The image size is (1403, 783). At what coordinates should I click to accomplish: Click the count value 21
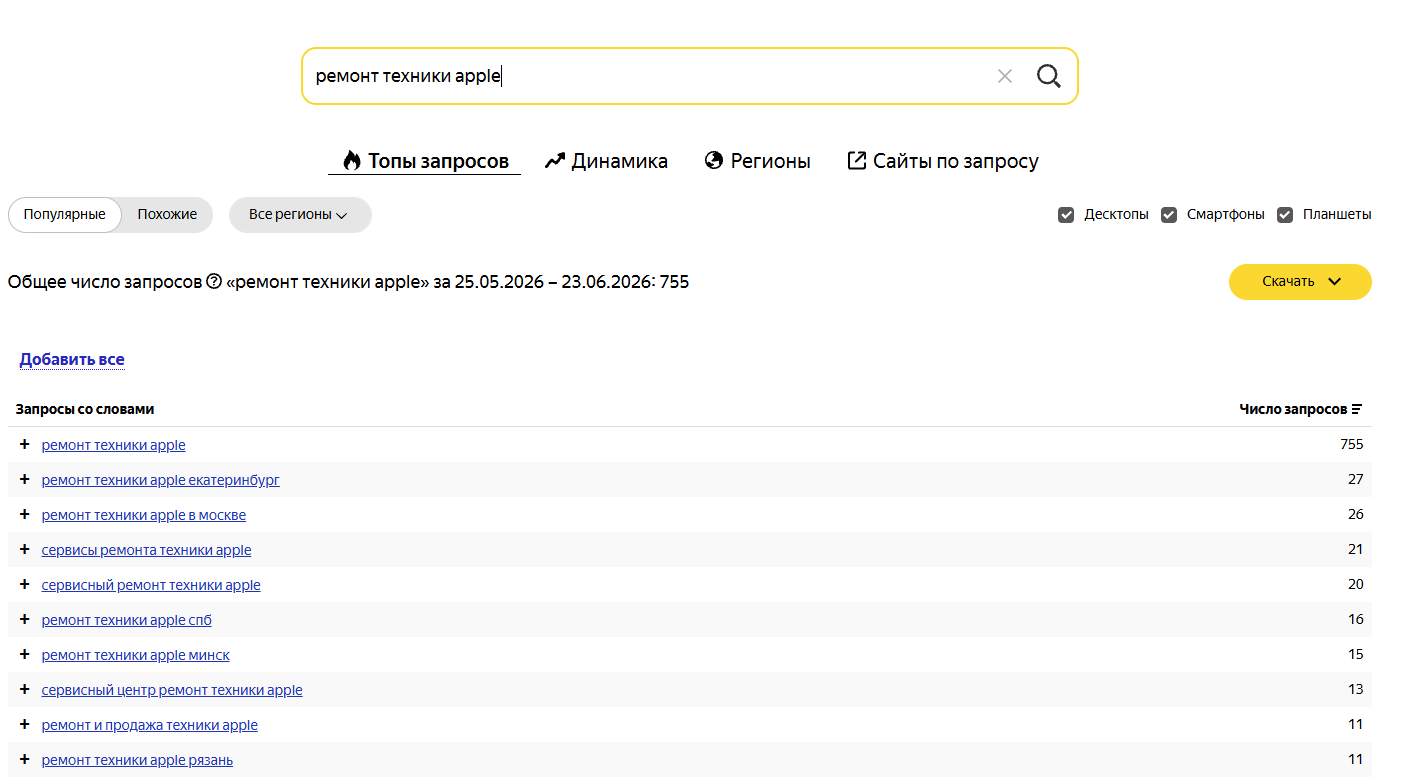coord(1356,549)
